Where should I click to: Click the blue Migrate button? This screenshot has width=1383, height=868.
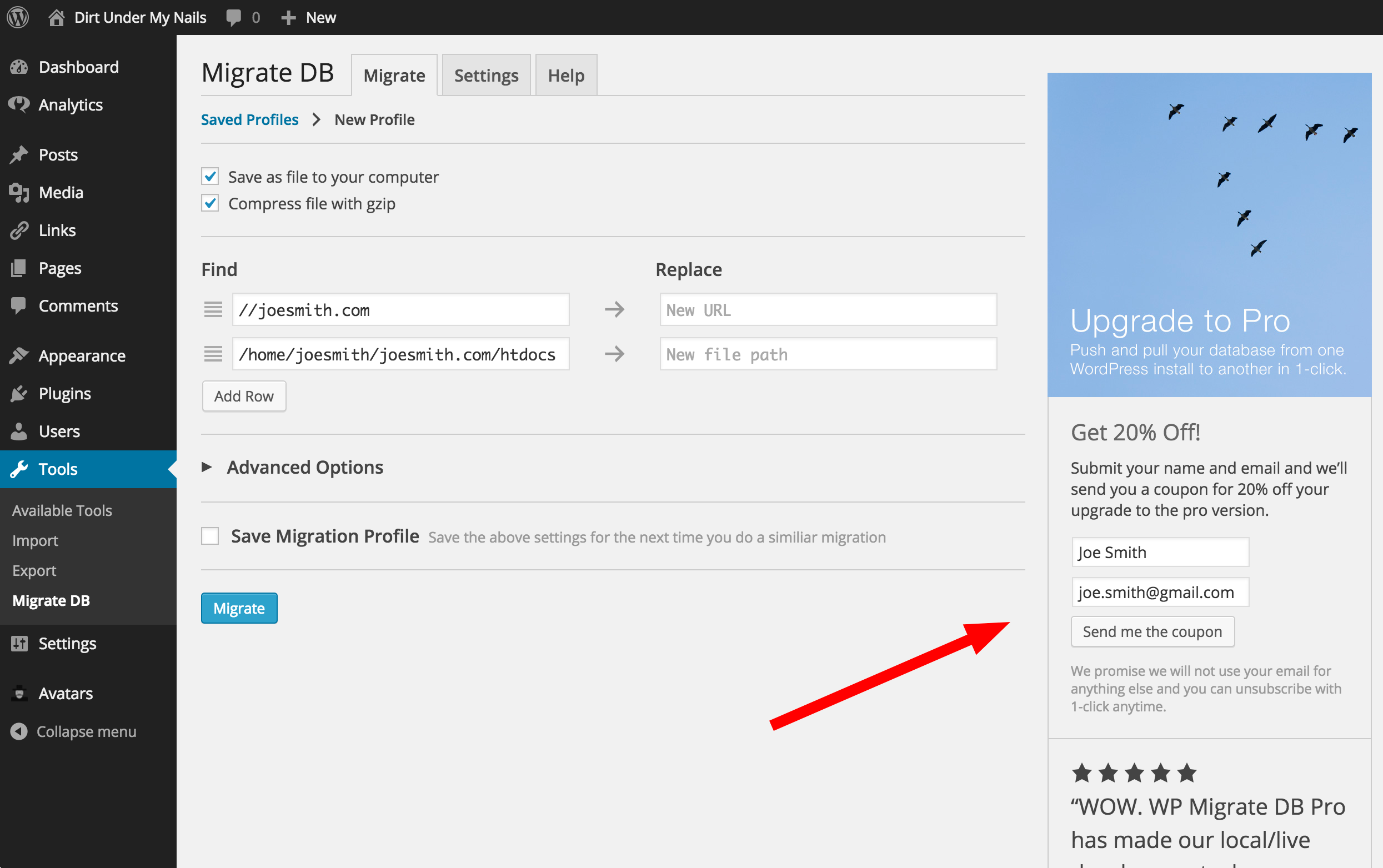tap(239, 608)
